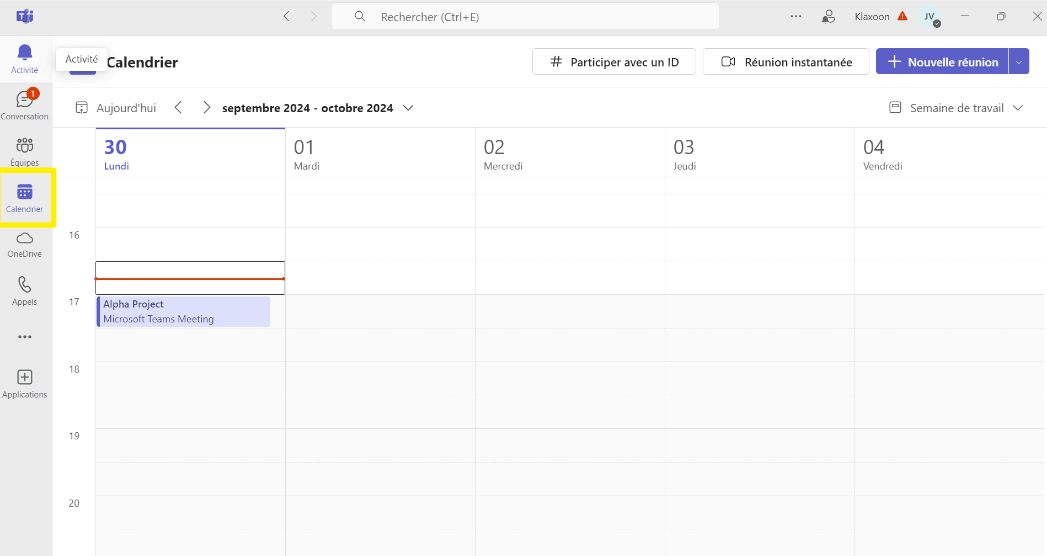
Task: Open OneDrive from the sidebar
Action: [x=25, y=243]
